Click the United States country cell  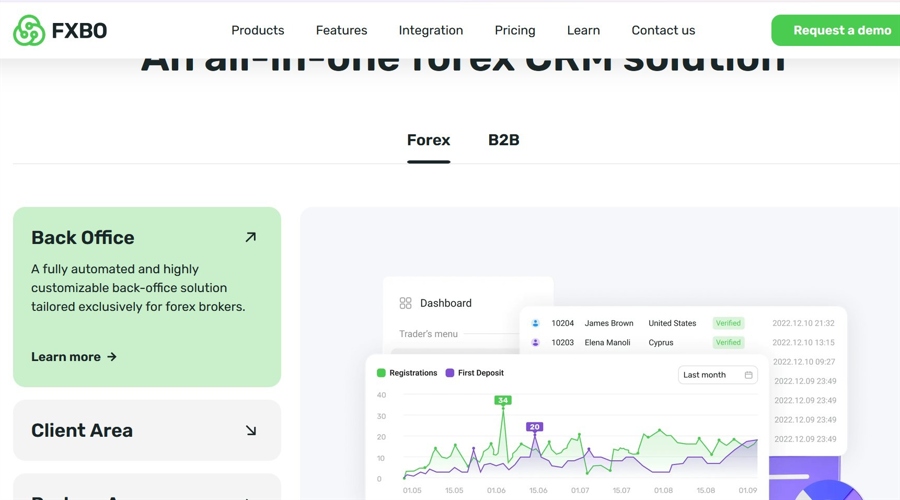[672, 323]
